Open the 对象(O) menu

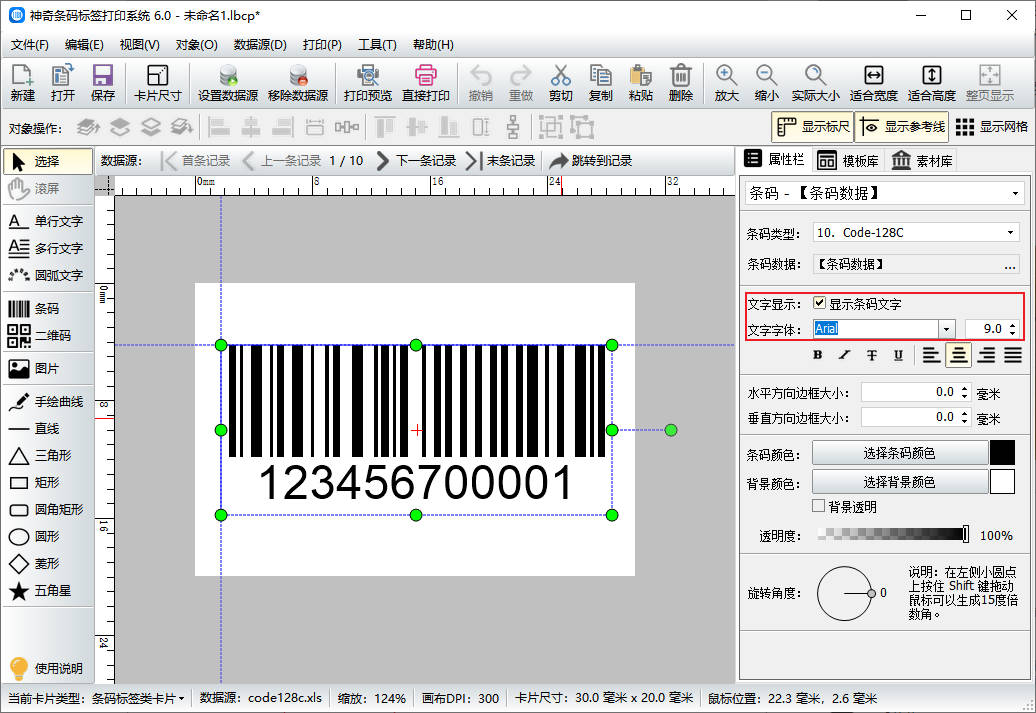196,45
